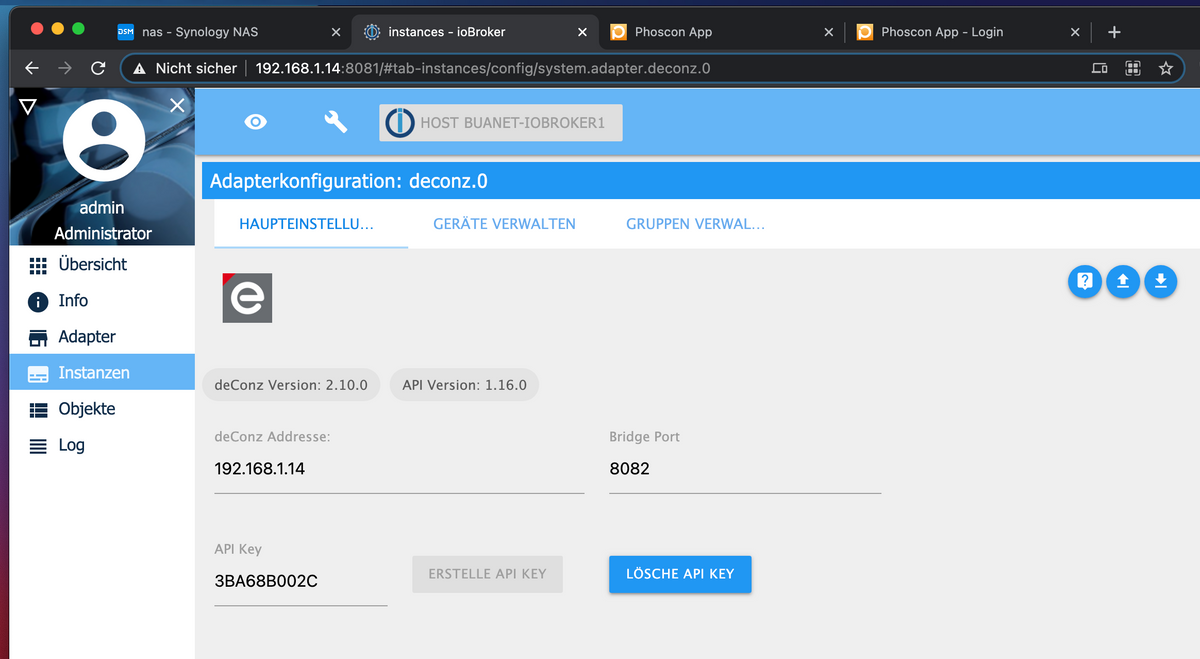Click the Lösche API Key button
Image resolution: width=1200 pixels, height=659 pixels.
pos(680,574)
